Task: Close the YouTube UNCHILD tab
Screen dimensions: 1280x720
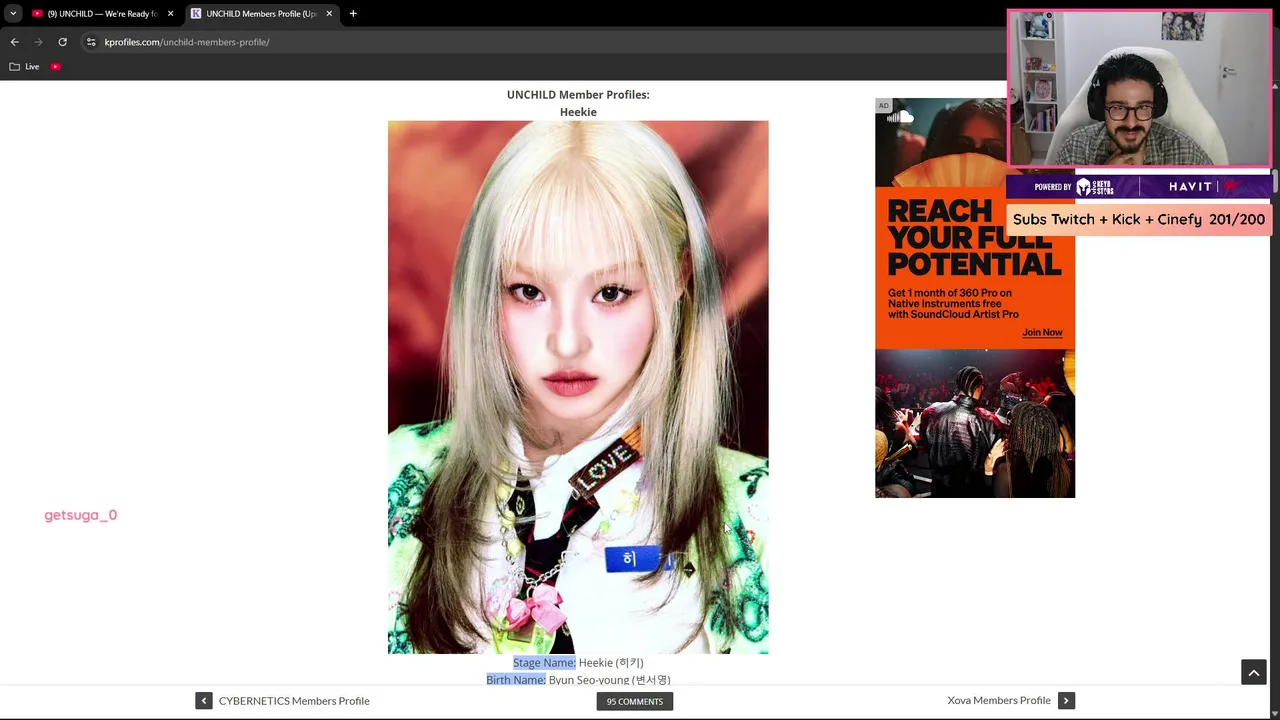Action: (170, 14)
